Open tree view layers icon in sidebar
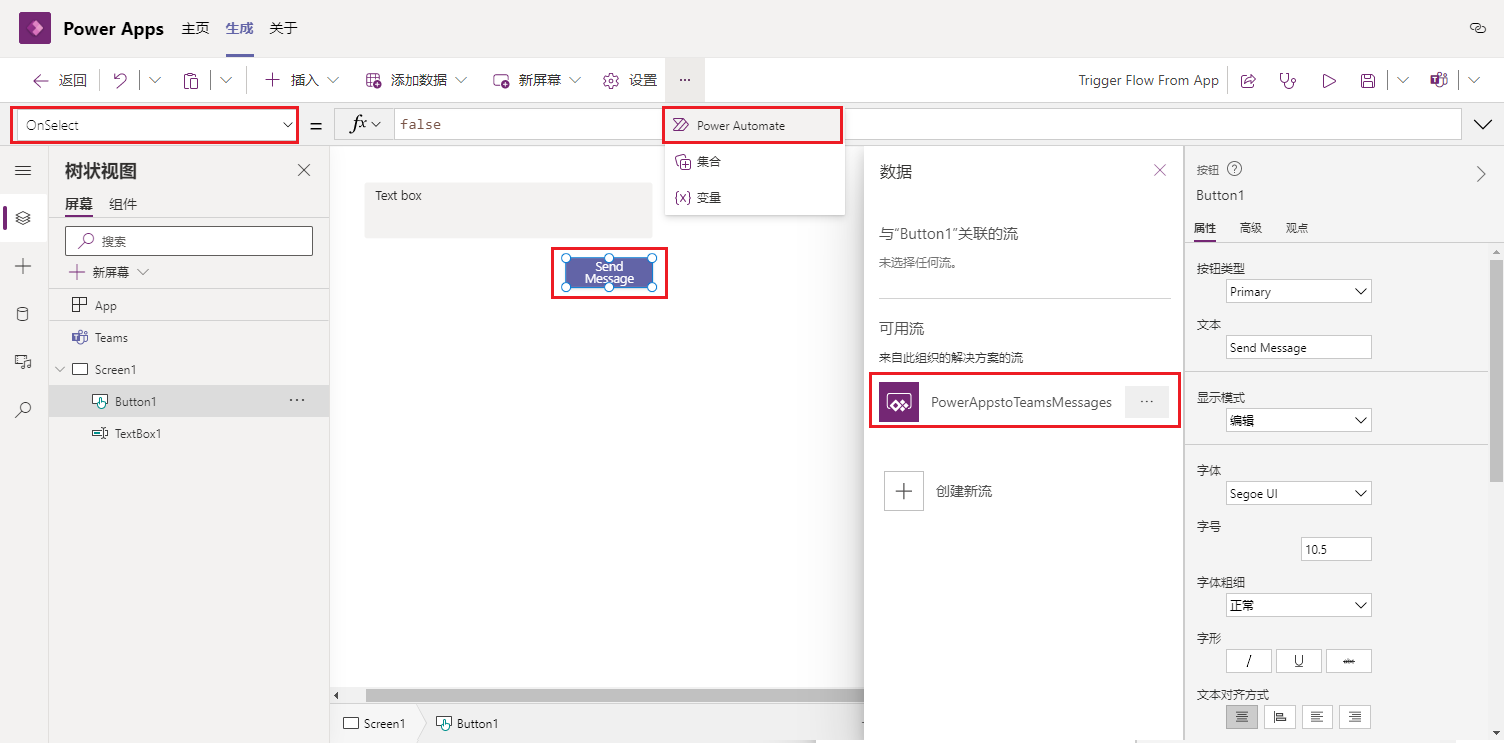This screenshot has width=1504, height=743. click(x=23, y=218)
